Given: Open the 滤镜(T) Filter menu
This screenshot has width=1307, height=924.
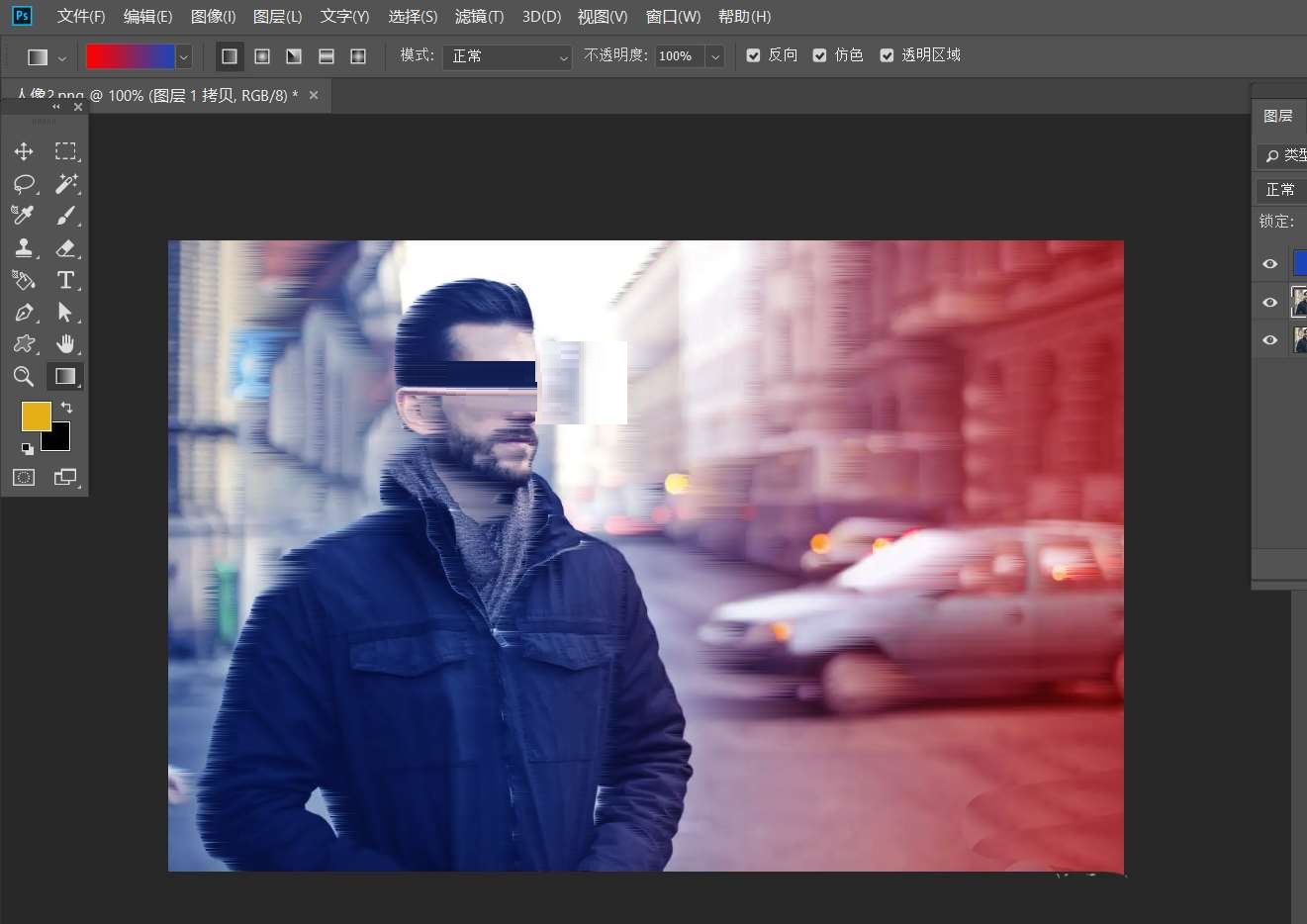Looking at the screenshot, I should pos(479,17).
